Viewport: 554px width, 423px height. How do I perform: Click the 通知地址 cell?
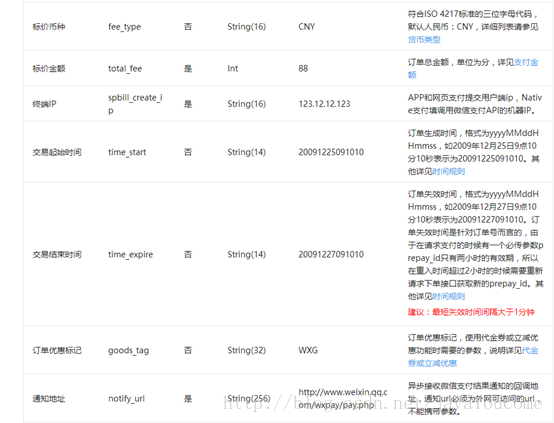pos(49,399)
